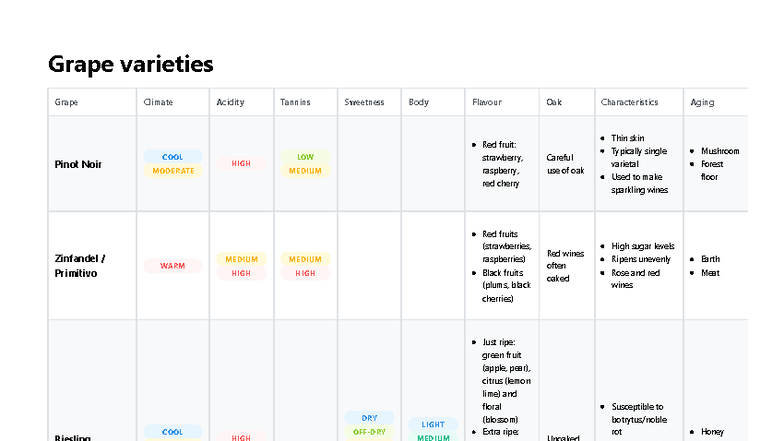Click 'Meat' aging note for Zinfandel
This screenshot has height=441, width=784.
[710, 273]
